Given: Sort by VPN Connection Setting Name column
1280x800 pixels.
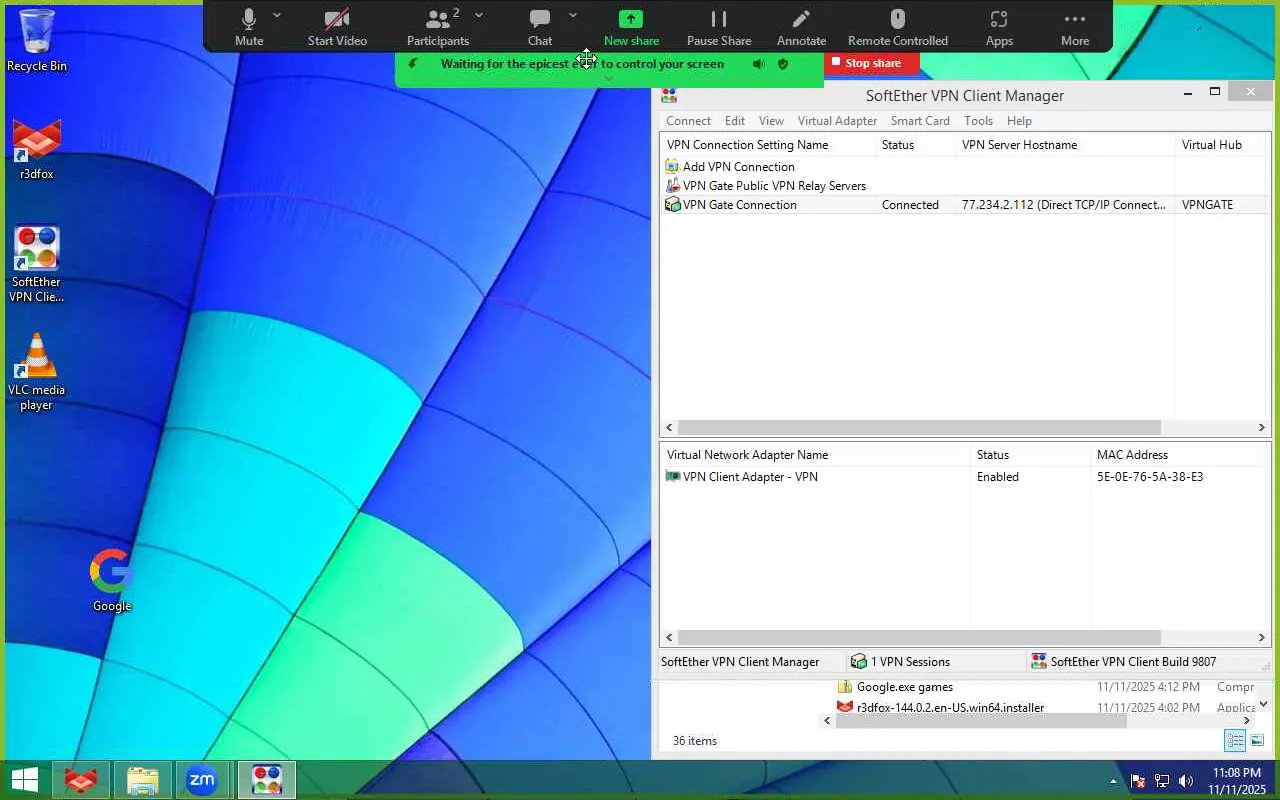Looking at the screenshot, I should (x=767, y=145).
